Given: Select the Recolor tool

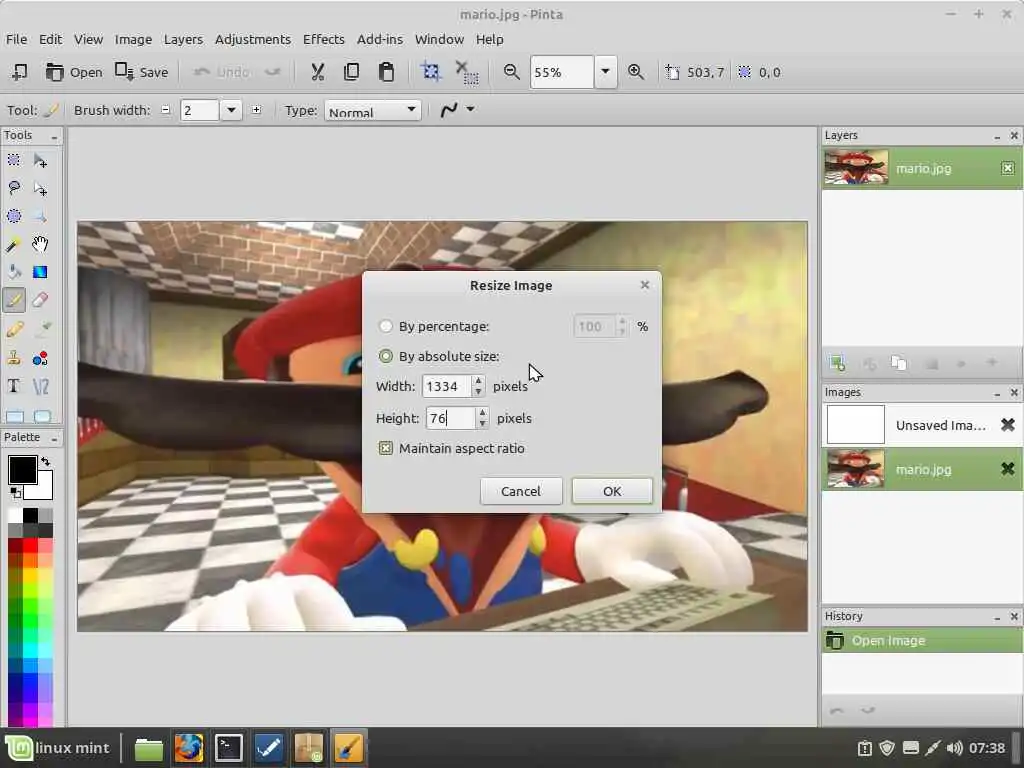Looking at the screenshot, I should click(40, 358).
